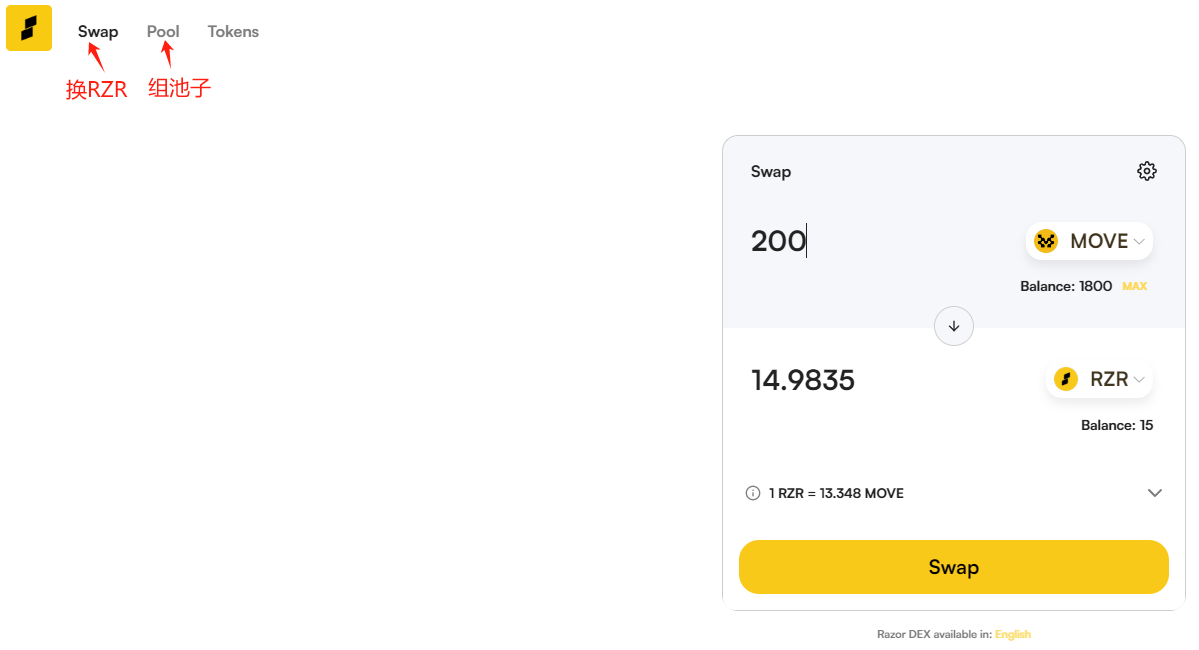Click the yellow Swap button
The image size is (1199, 650).
pyautogui.click(x=954, y=567)
